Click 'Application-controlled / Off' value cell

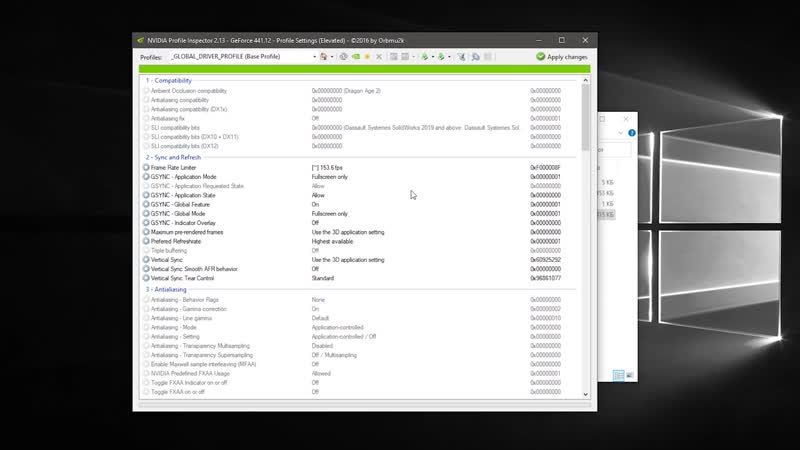point(344,337)
